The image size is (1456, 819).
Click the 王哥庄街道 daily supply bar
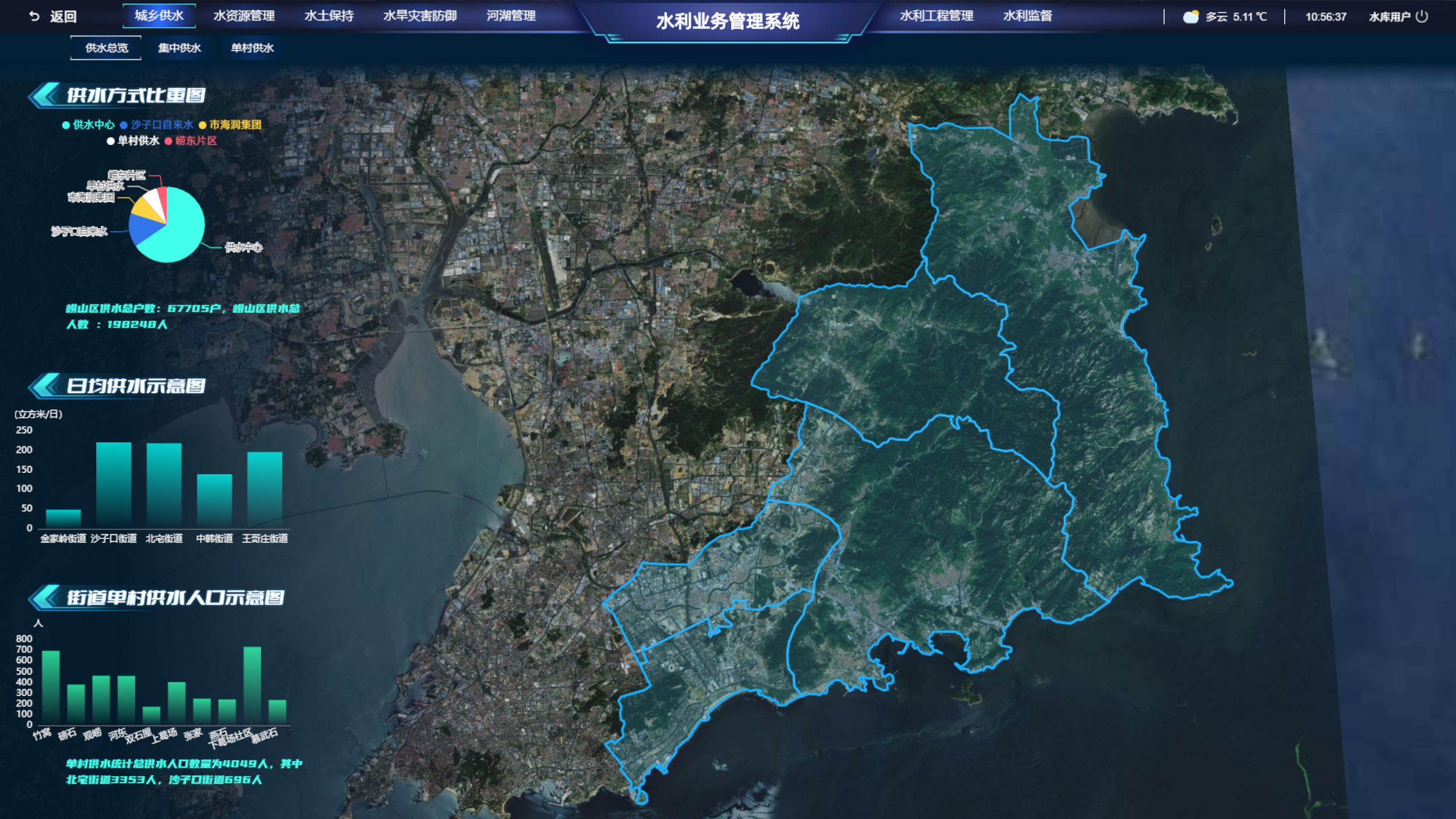pos(265,489)
